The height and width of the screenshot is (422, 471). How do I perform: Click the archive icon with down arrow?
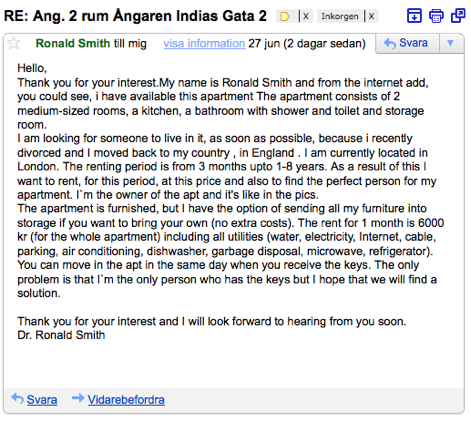[414, 16]
